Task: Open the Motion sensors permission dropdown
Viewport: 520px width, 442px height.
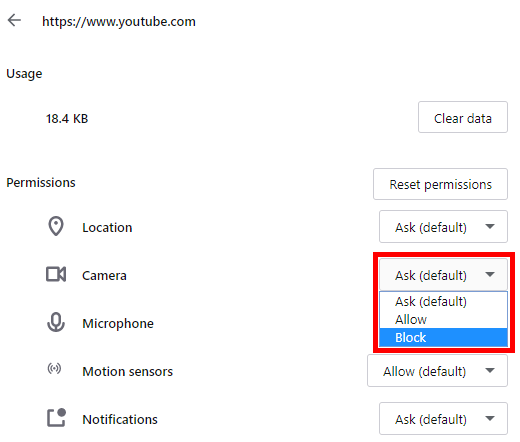Action: coord(437,371)
